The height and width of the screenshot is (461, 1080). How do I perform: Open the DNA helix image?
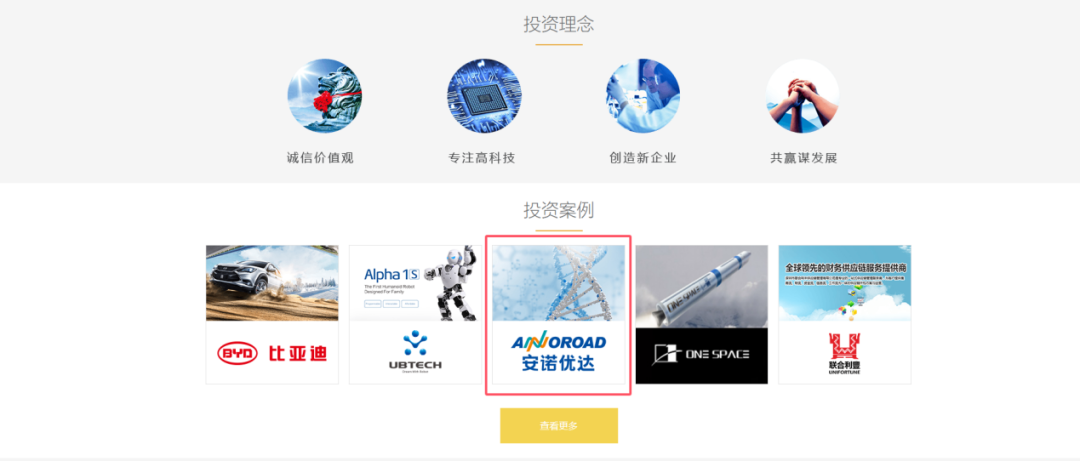pos(559,283)
